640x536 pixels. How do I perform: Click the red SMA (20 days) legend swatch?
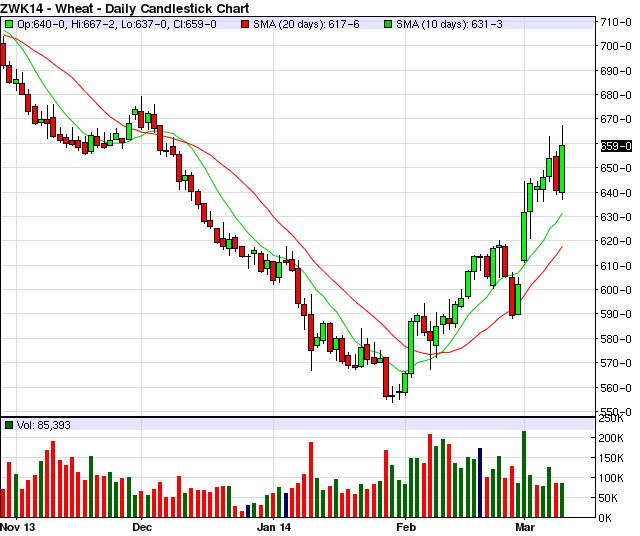click(x=245, y=24)
